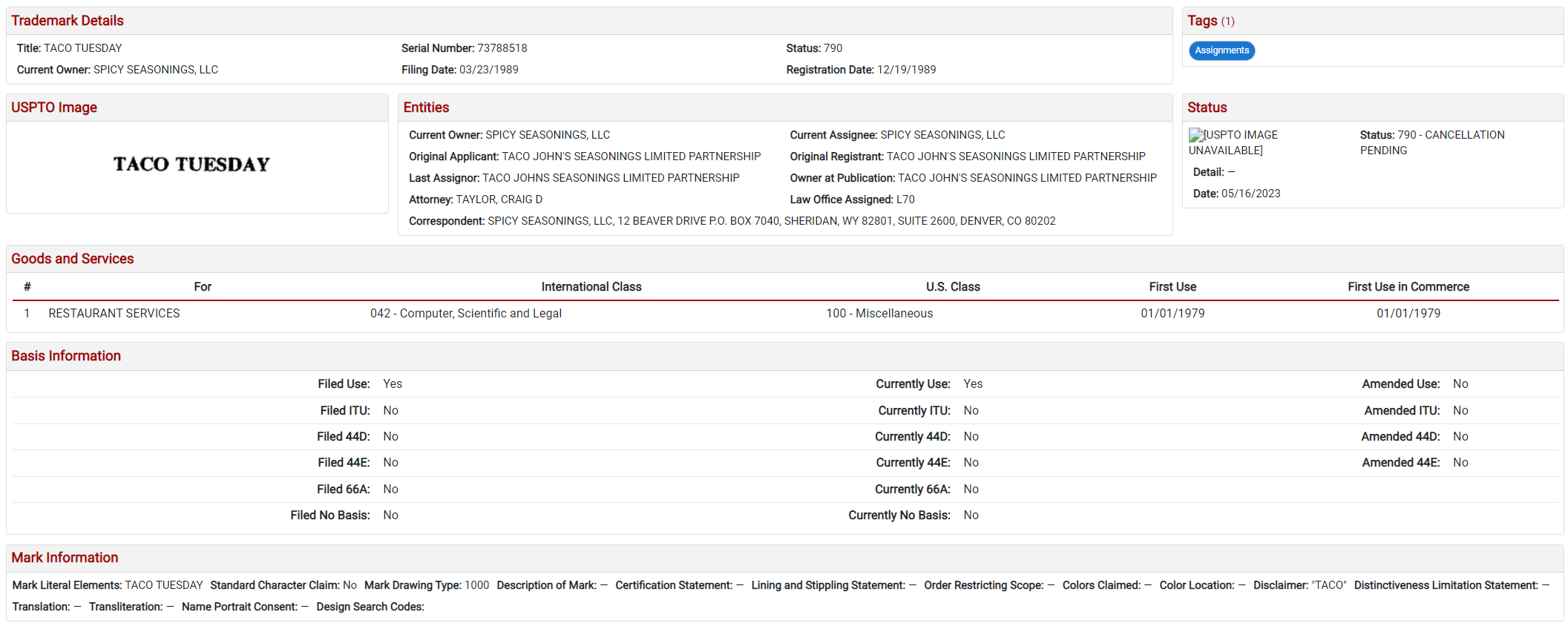The width and height of the screenshot is (1568, 623).
Task: Click the serial number 73788518
Action: (x=502, y=48)
